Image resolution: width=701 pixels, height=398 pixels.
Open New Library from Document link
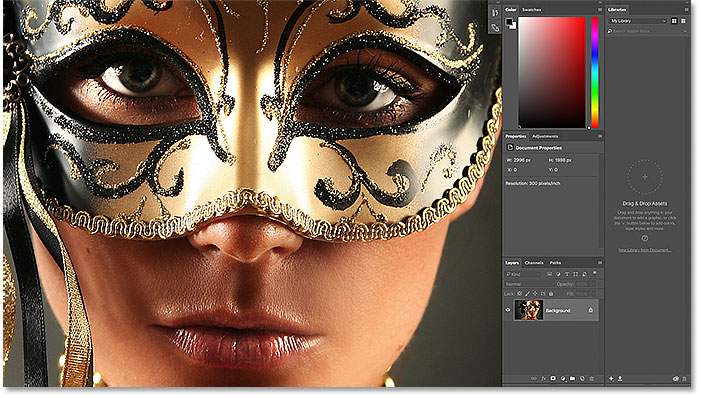(x=644, y=250)
